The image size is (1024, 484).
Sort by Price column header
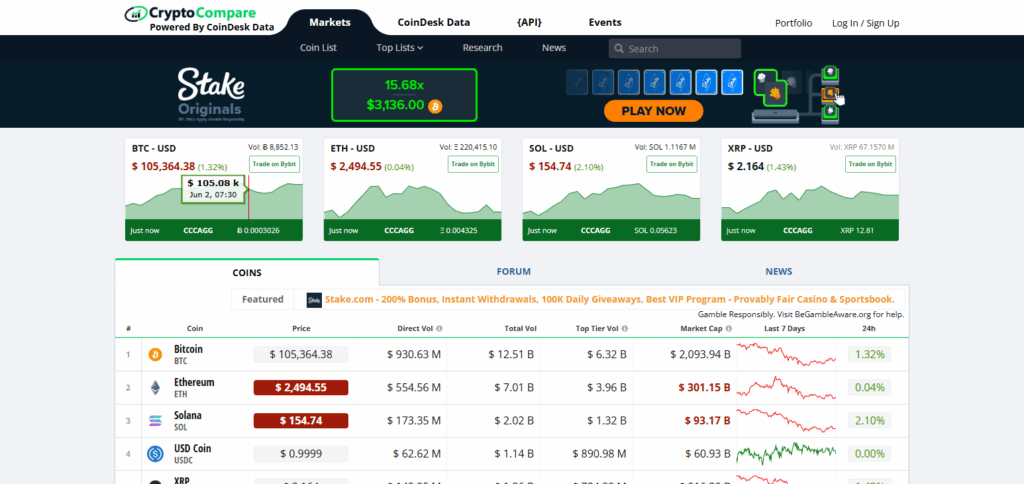[301, 329]
